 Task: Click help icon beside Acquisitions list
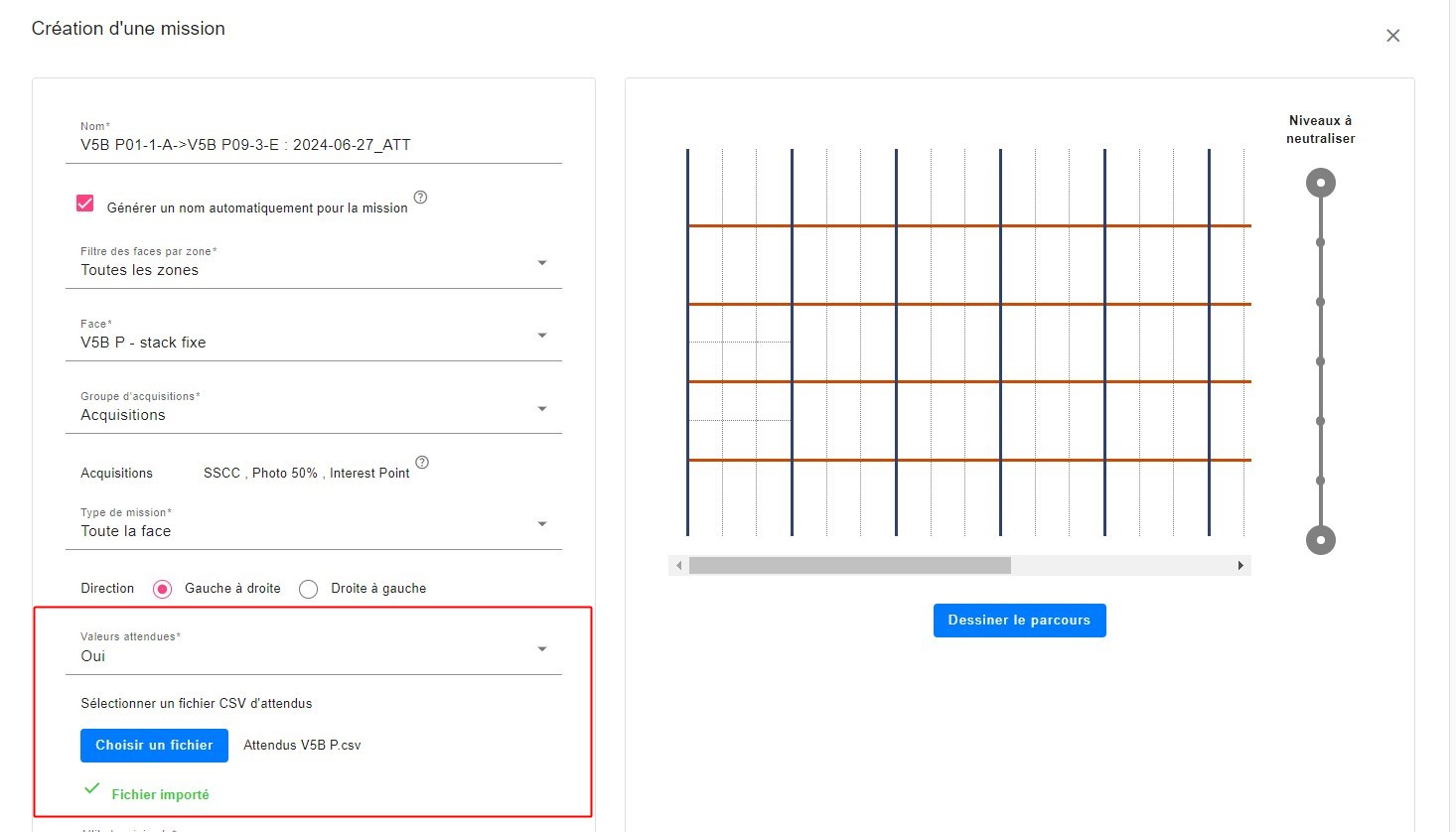(422, 463)
